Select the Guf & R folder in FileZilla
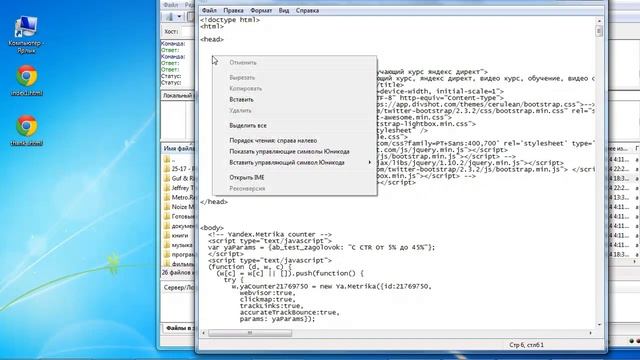The height and width of the screenshot is (360, 640). tap(180, 178)
